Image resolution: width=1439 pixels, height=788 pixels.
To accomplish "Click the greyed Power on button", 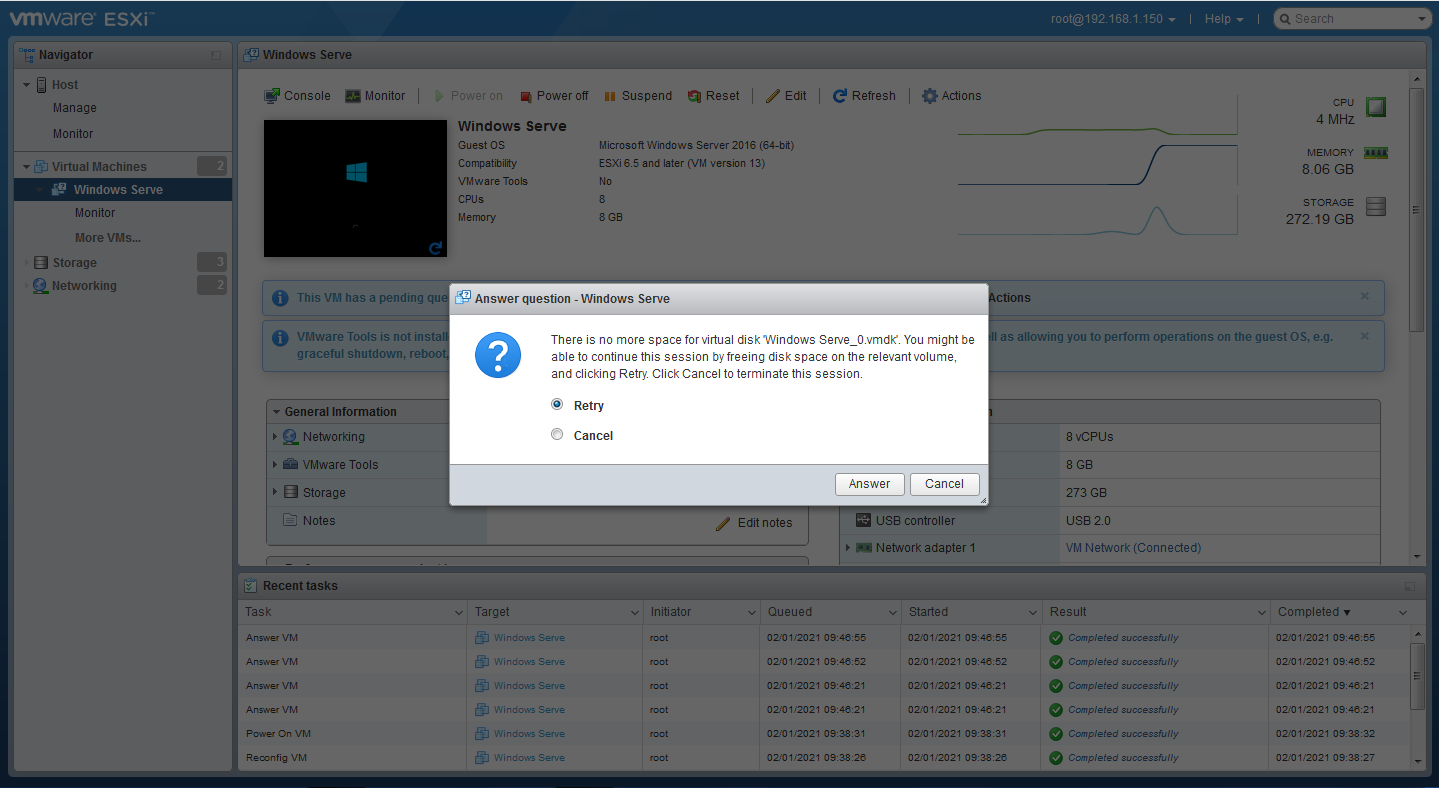I will tap(467, 96).
